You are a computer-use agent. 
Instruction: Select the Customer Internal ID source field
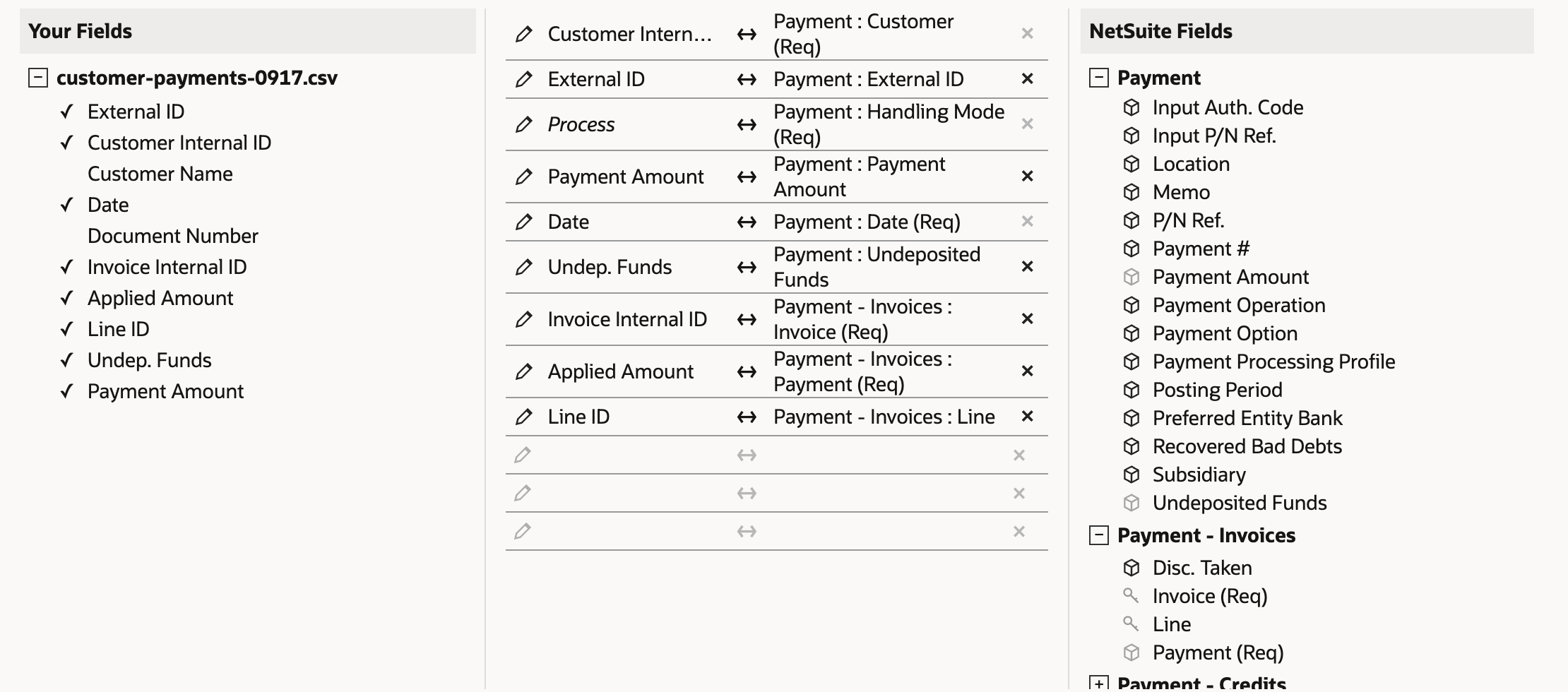click(x=179, y=143)
